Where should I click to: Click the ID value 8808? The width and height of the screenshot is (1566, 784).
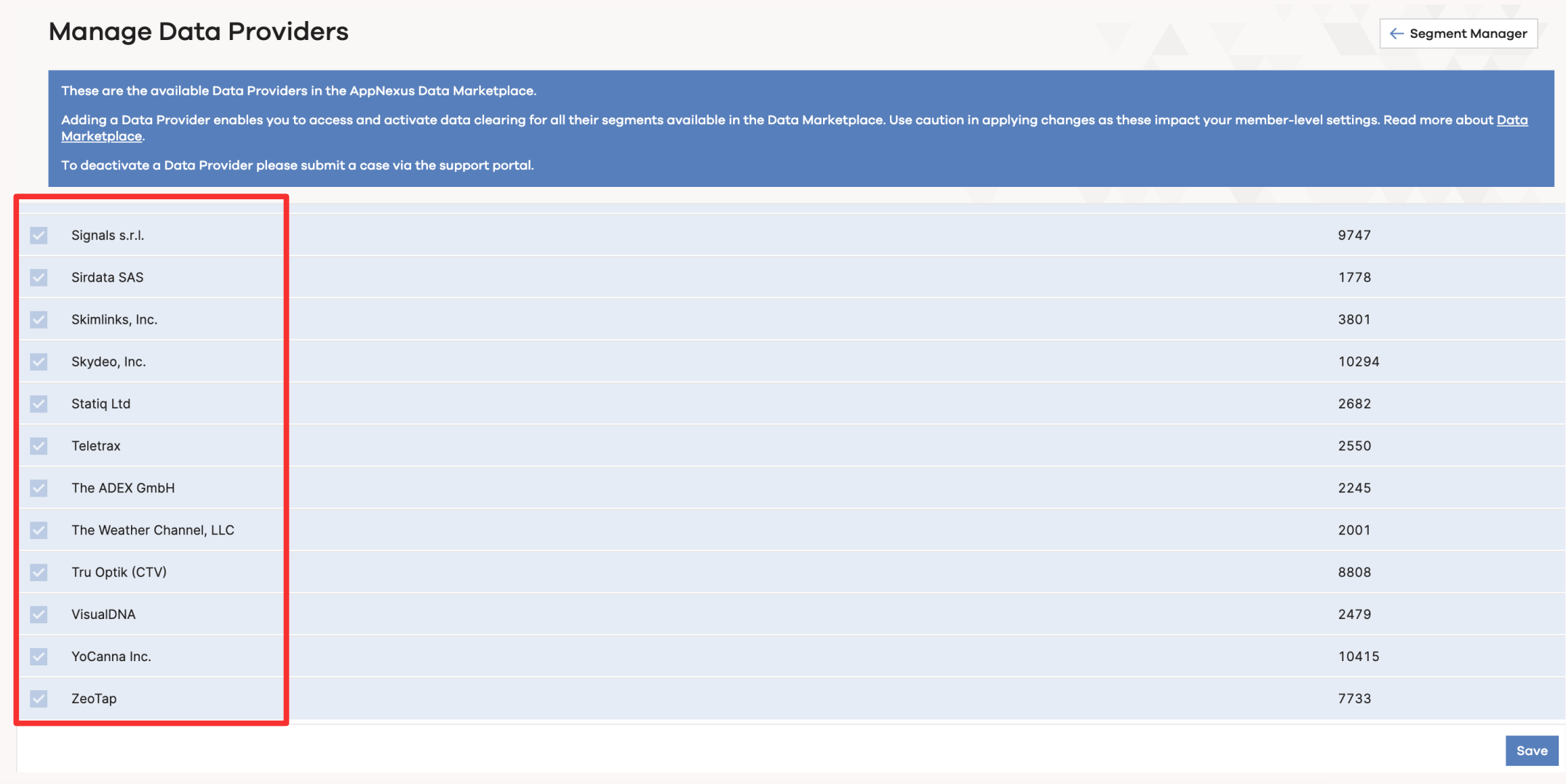(1354, 572)
